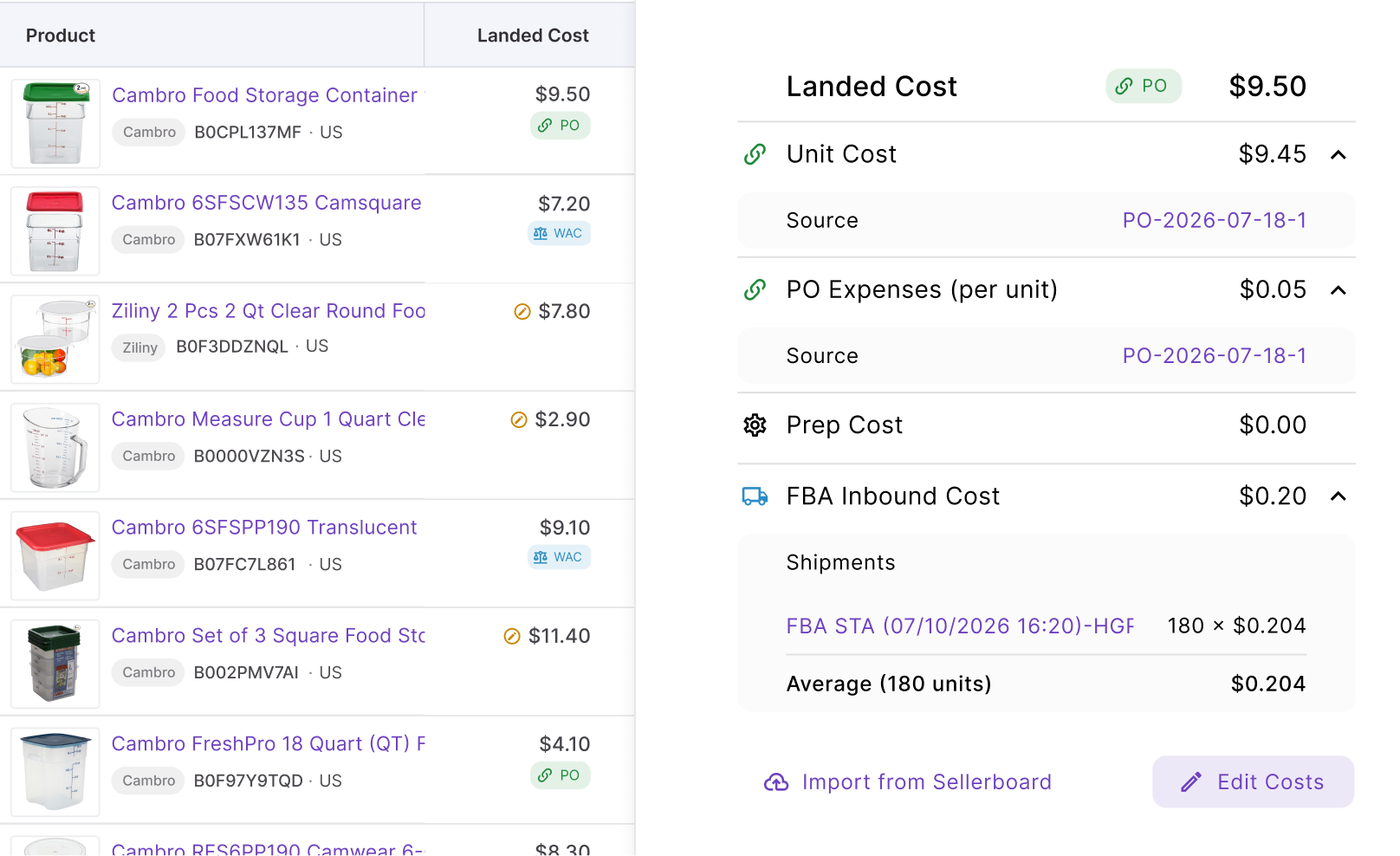The width and height of the screenshot is (1400, 856).
Task: Click the 6SFSPP190 Translucent container thumbnail
Action: coord(55,556)
